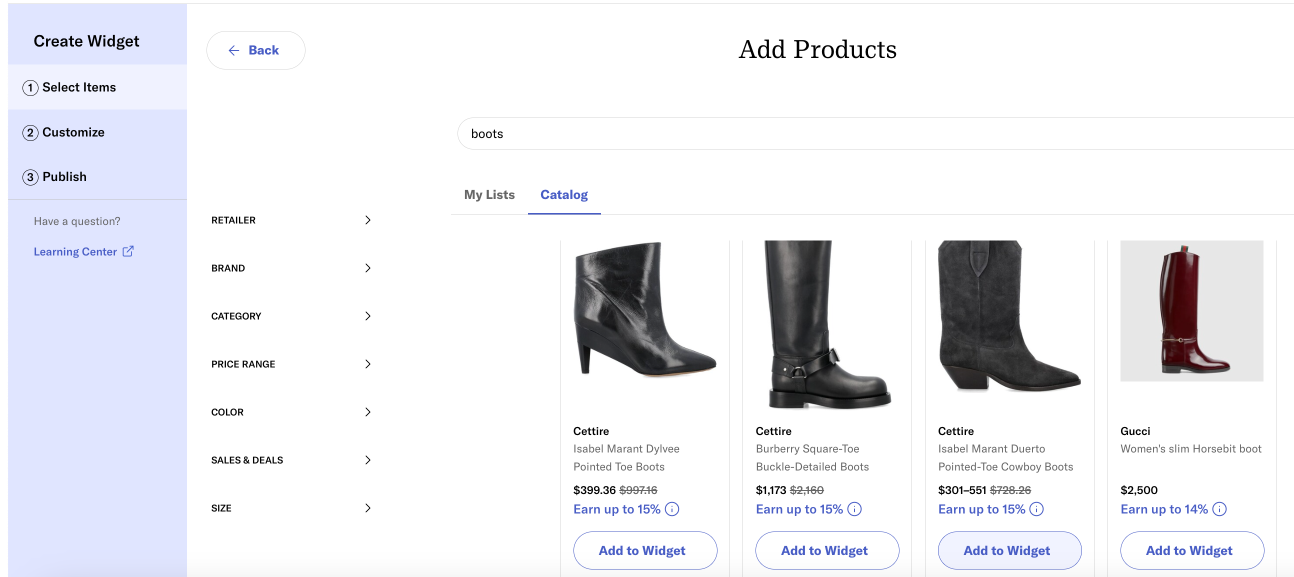Expand the SALES & DEALS filter
The height and width of the screenshot is (577, 1294).
[292, 460]
